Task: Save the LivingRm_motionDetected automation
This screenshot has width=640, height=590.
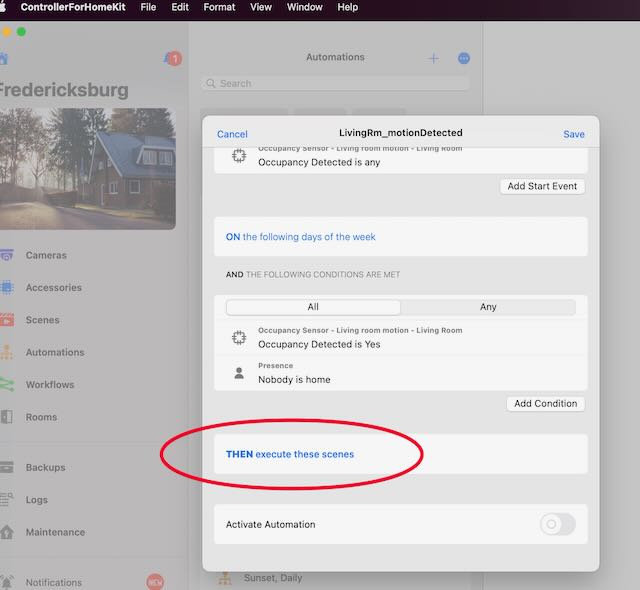Action: tap(574, 134)
